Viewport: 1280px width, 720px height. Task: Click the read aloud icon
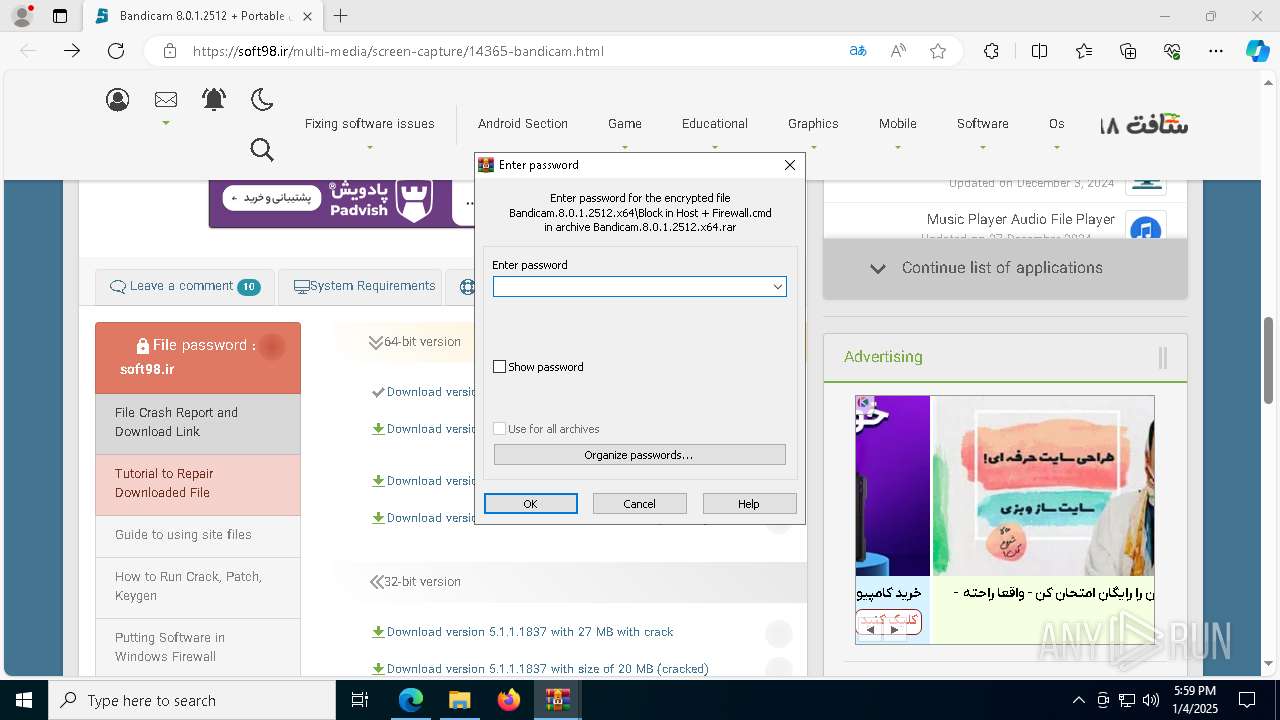click(x=898, y=51)
